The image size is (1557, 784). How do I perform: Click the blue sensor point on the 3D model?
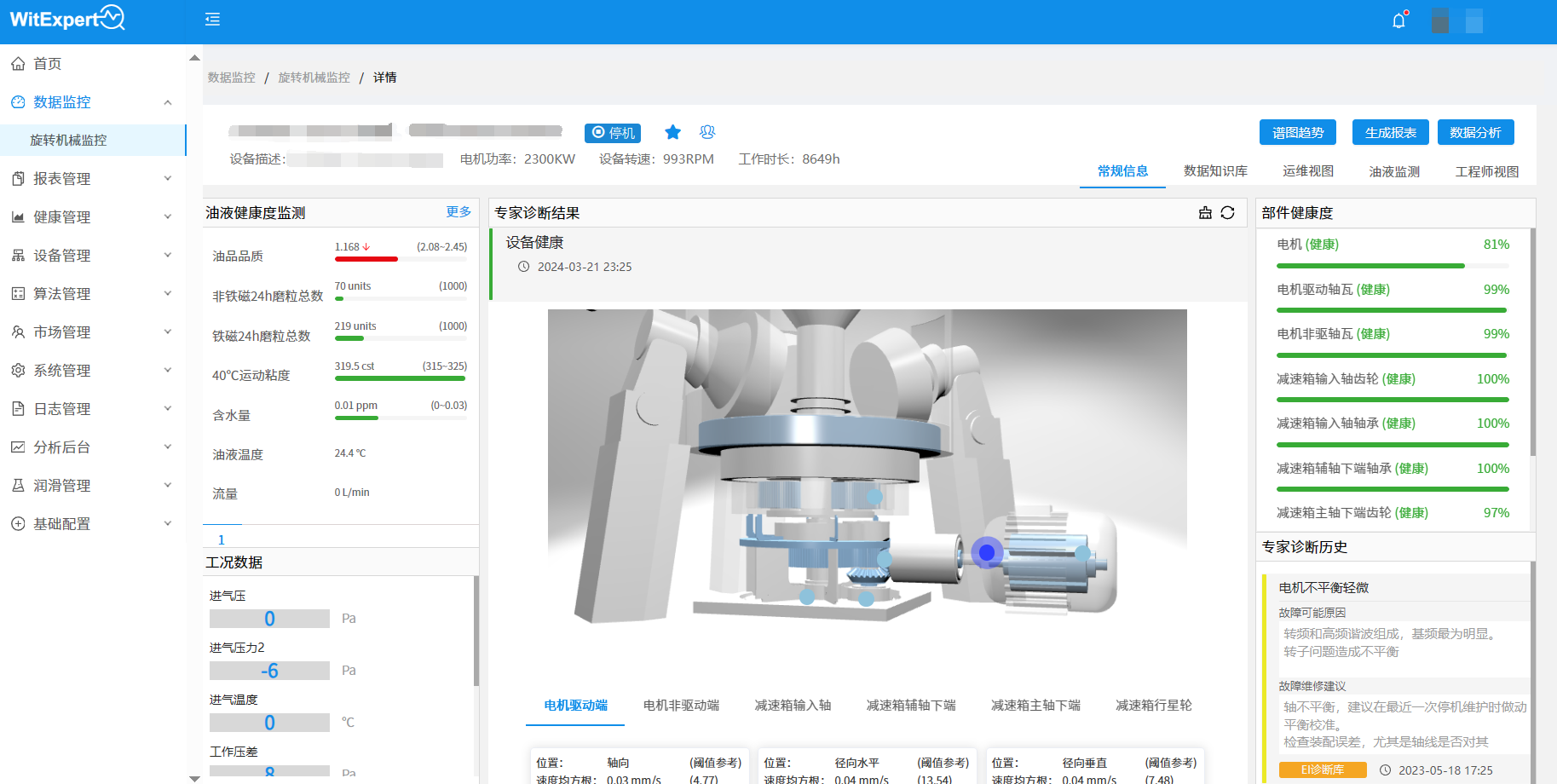(987, 552)
